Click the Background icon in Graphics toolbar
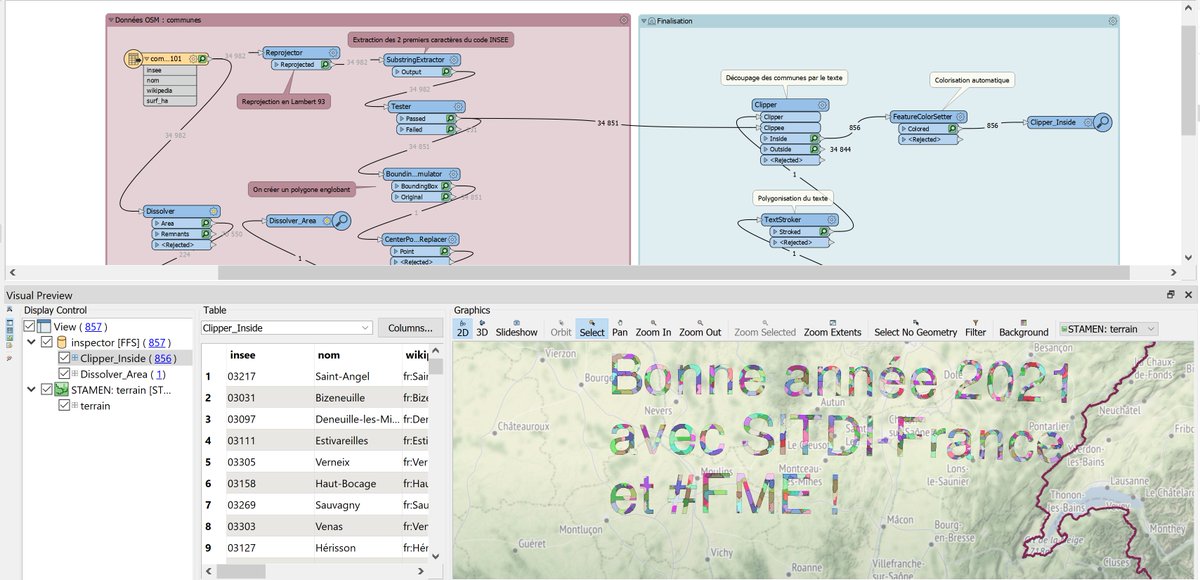1200x580 pixels. [x=1023, y=330]
